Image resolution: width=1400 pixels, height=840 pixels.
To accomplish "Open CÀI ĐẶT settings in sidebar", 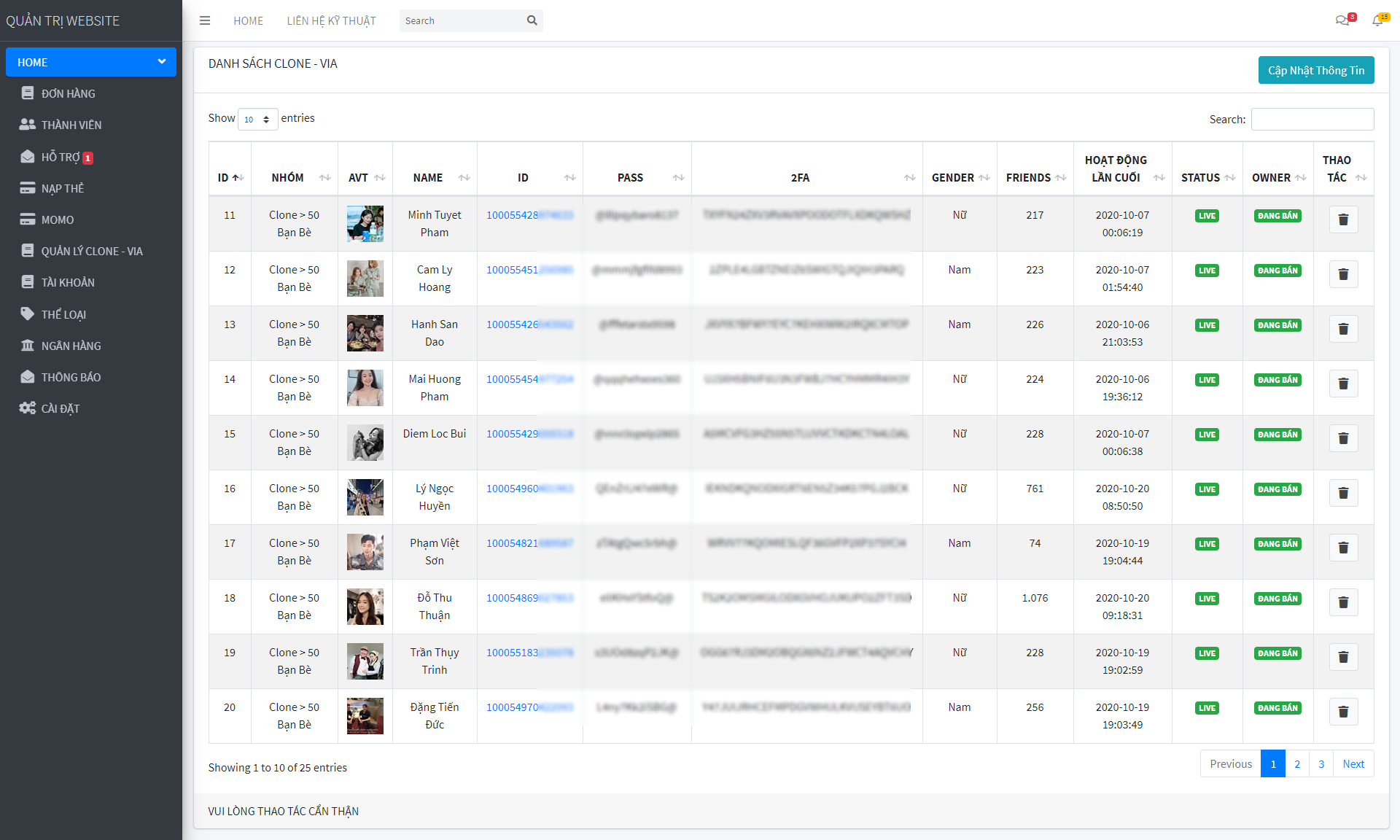I will [x=61, y=408].
